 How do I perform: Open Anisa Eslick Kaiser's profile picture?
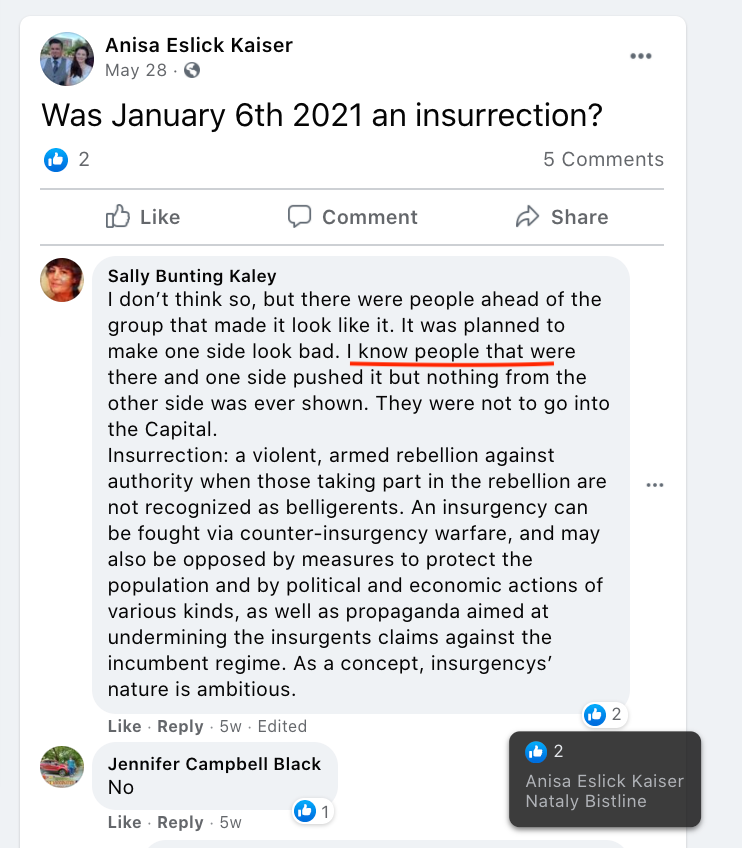pyautogui.click(x=67, y=58)
